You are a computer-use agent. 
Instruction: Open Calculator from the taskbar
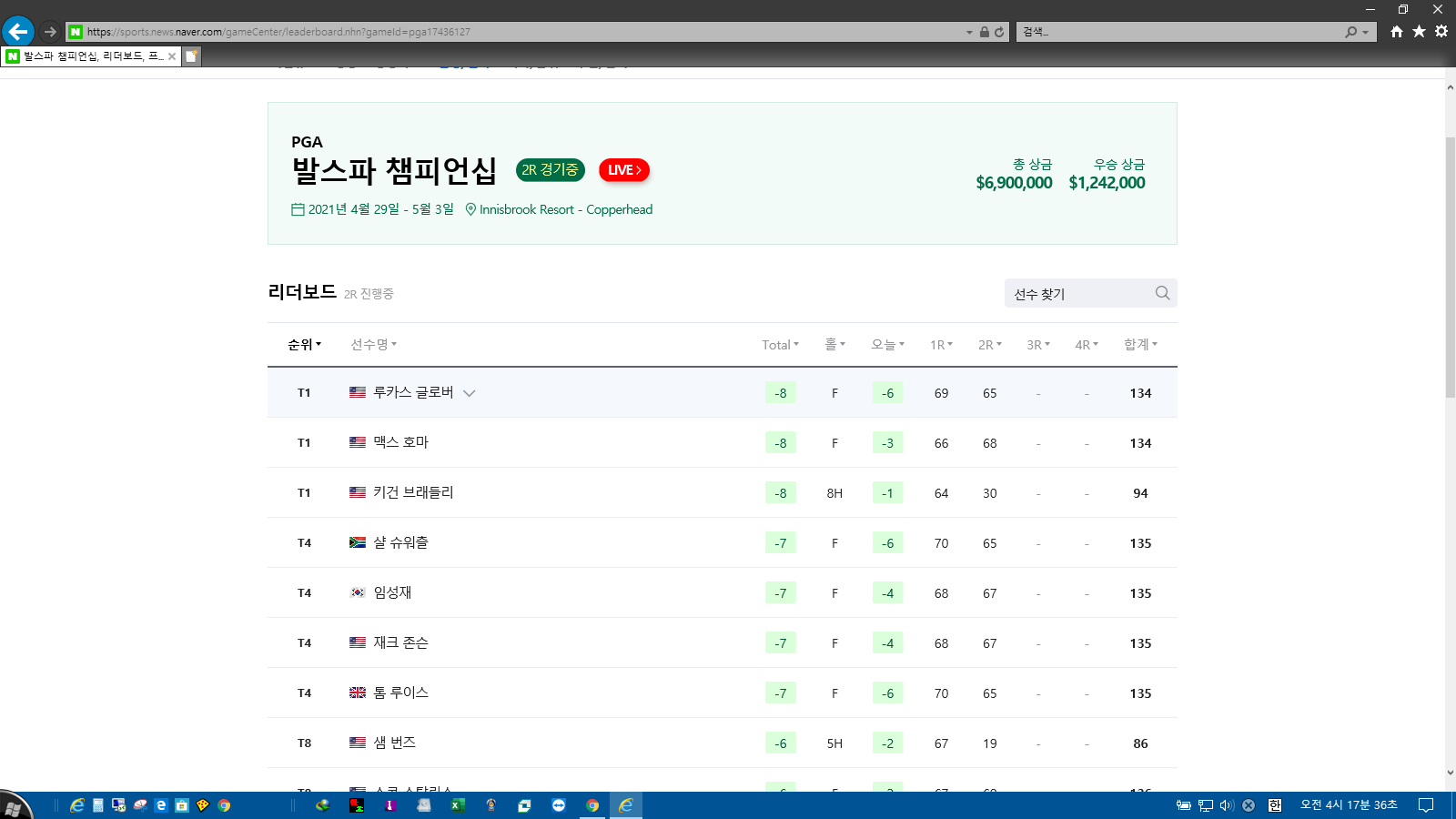98,805
